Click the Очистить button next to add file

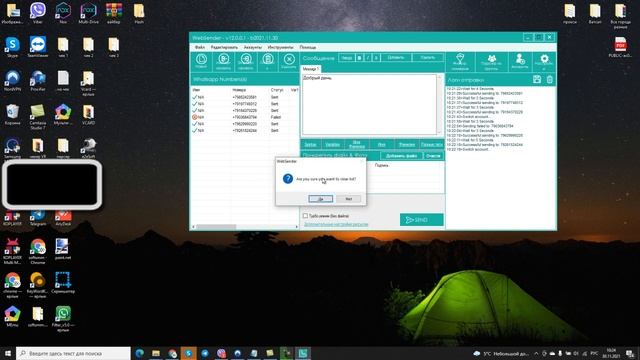click(x=433, y=156)
